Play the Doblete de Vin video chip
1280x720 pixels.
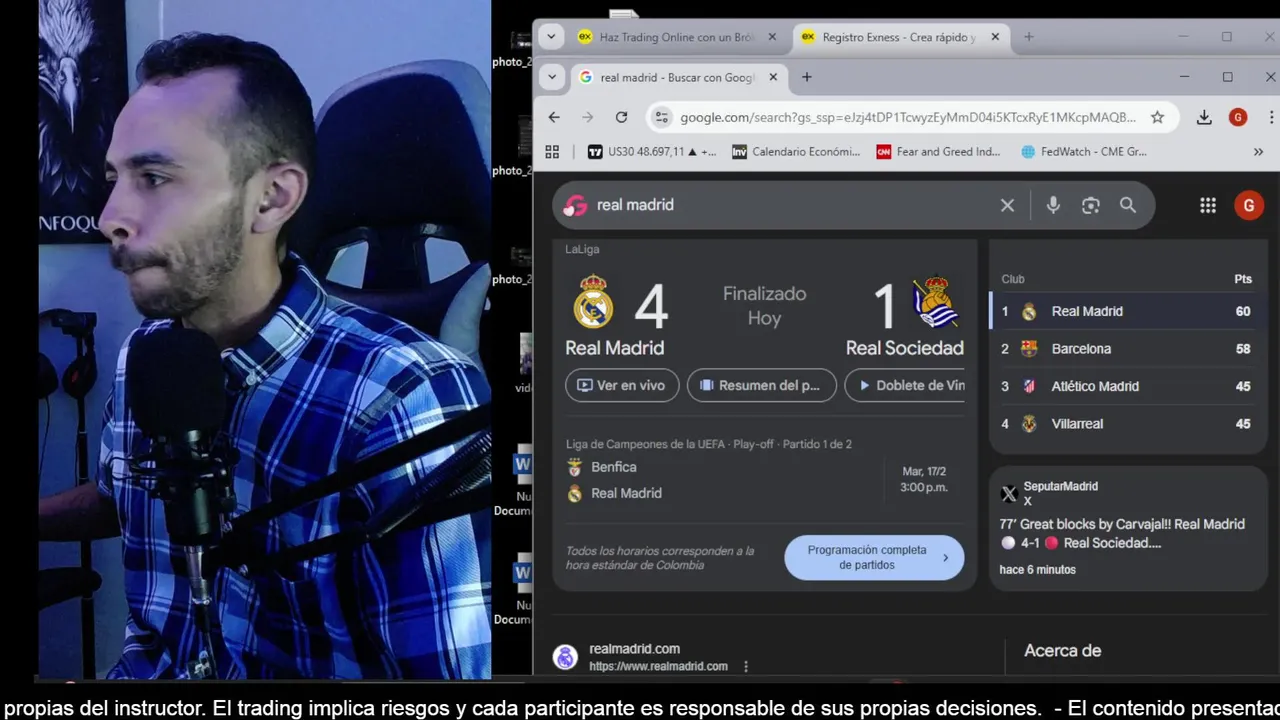pyautogui.click(x=905, y=385)
